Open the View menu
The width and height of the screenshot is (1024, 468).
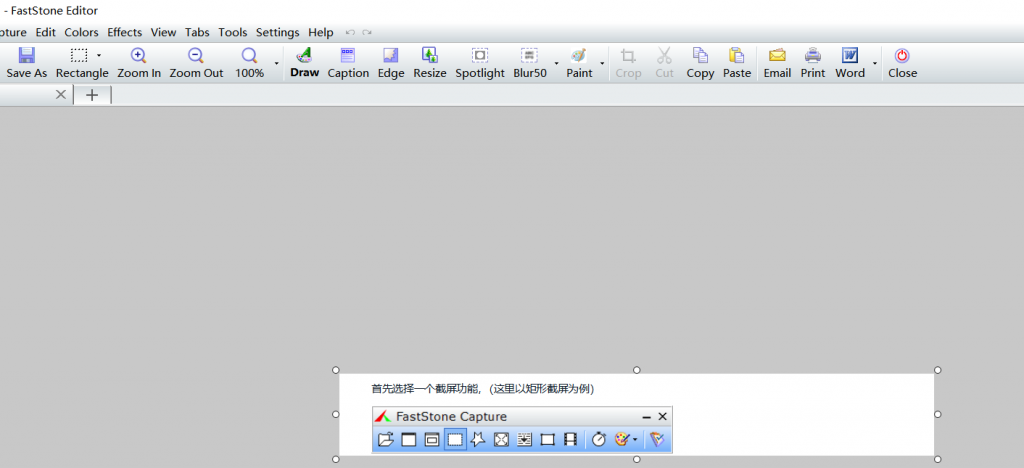(163, 32)
